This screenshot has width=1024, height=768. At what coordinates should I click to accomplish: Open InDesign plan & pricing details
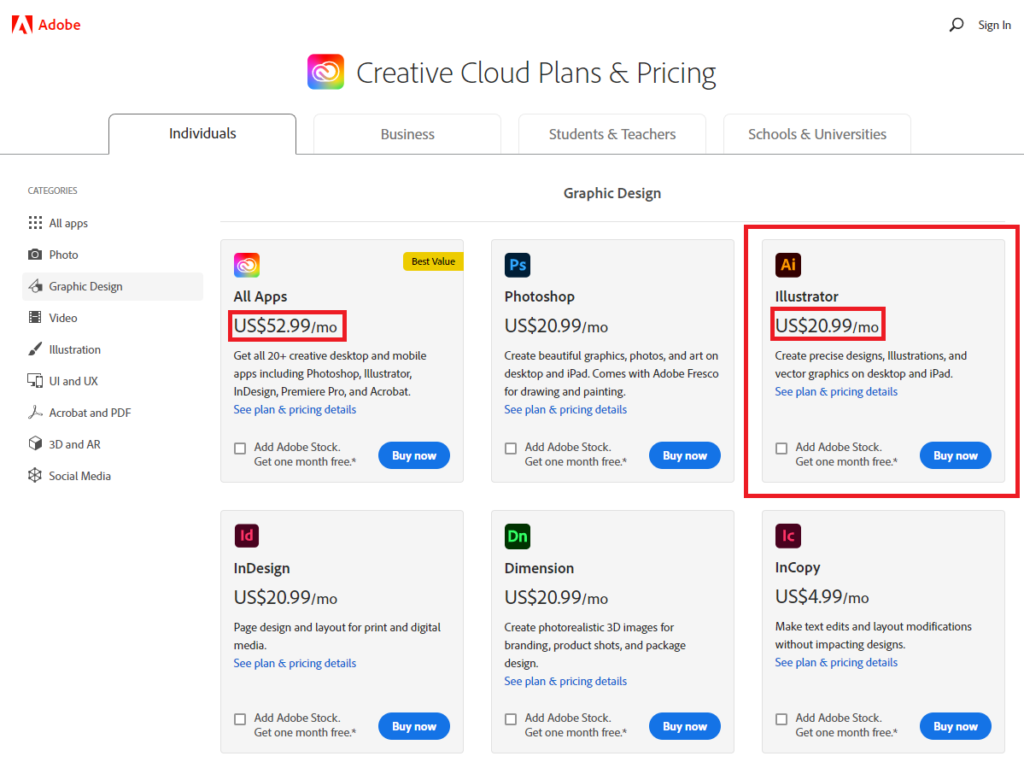click(295, 663)
